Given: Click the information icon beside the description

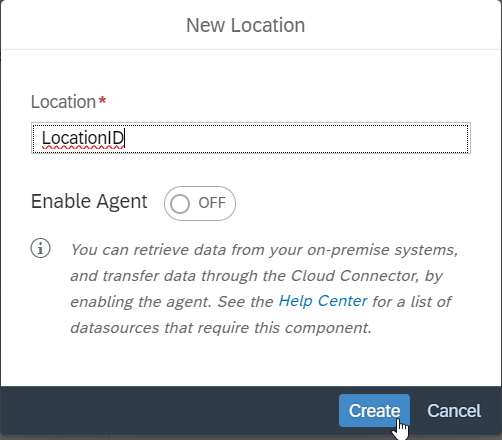Looking at the screenshot, I should pyautogui.click(x=41, y=248).
